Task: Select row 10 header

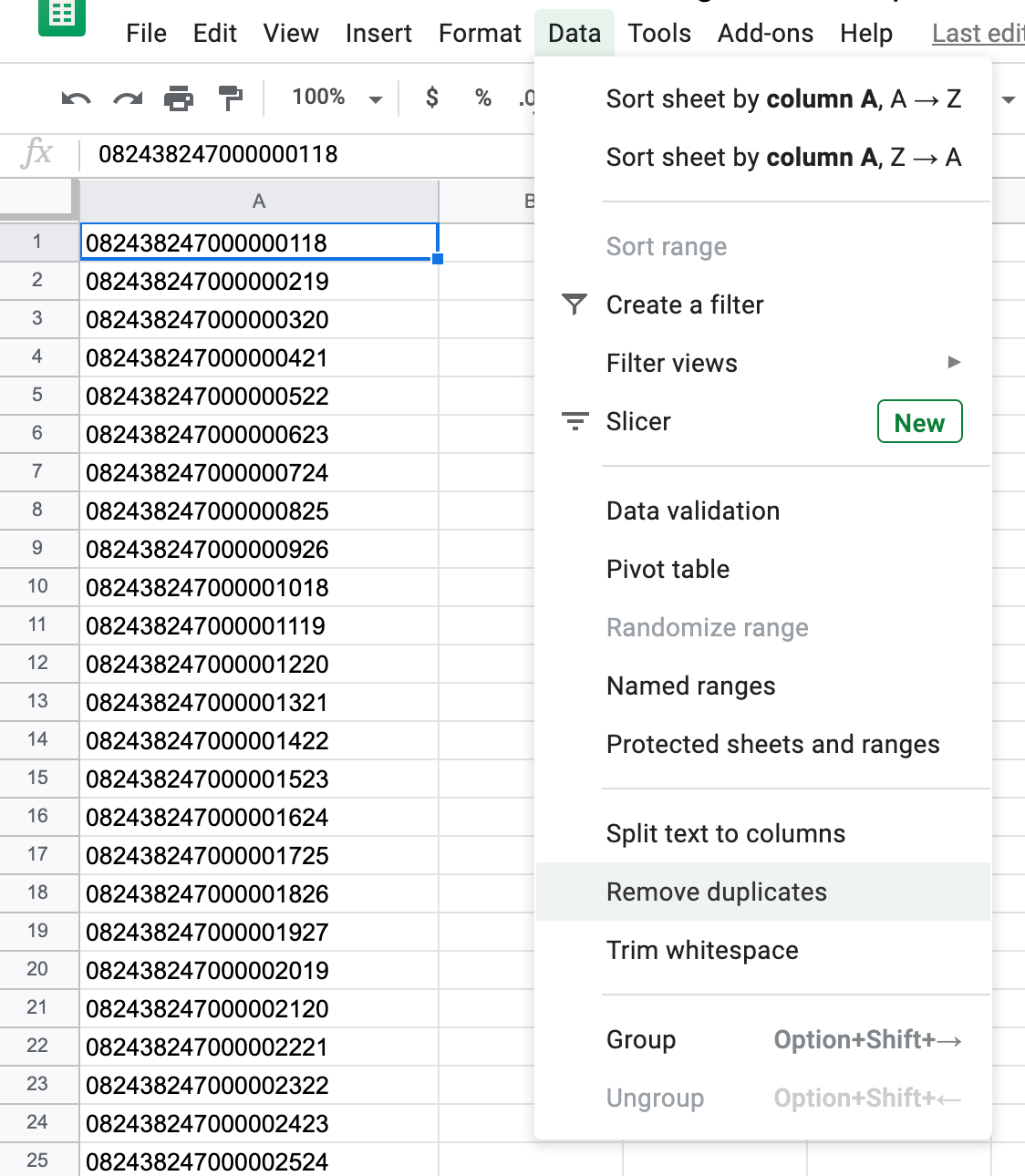Action: 37,586
